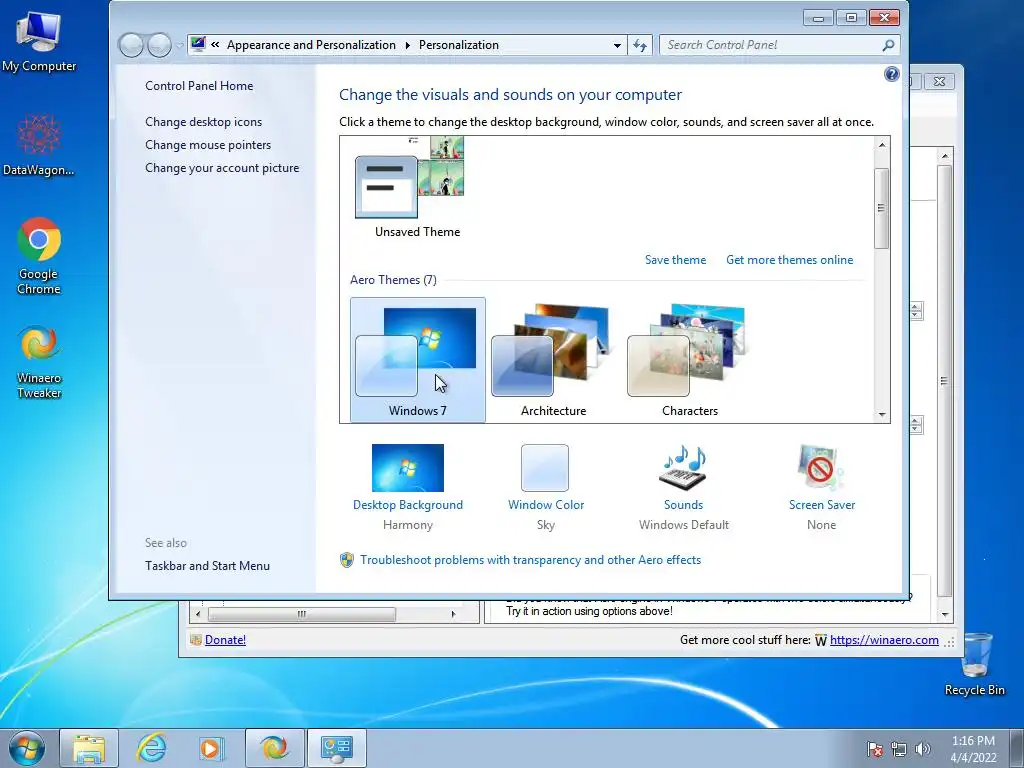Open DataWagon desktop shortcut
1024x768 pixels.
coord(39,144)
